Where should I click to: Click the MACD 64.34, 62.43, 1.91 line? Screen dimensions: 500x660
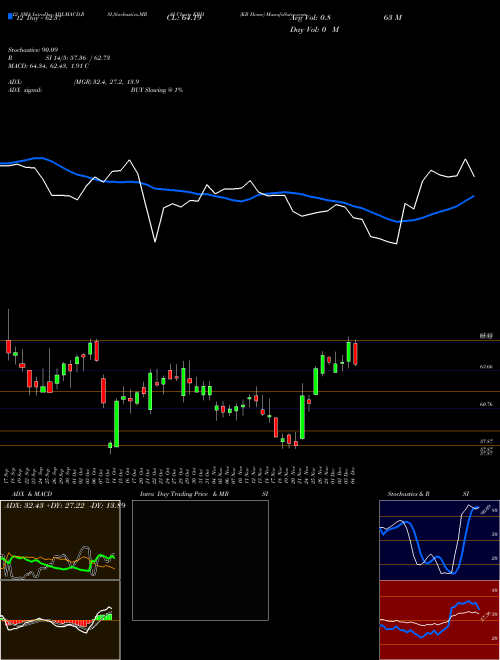[48, 66]
